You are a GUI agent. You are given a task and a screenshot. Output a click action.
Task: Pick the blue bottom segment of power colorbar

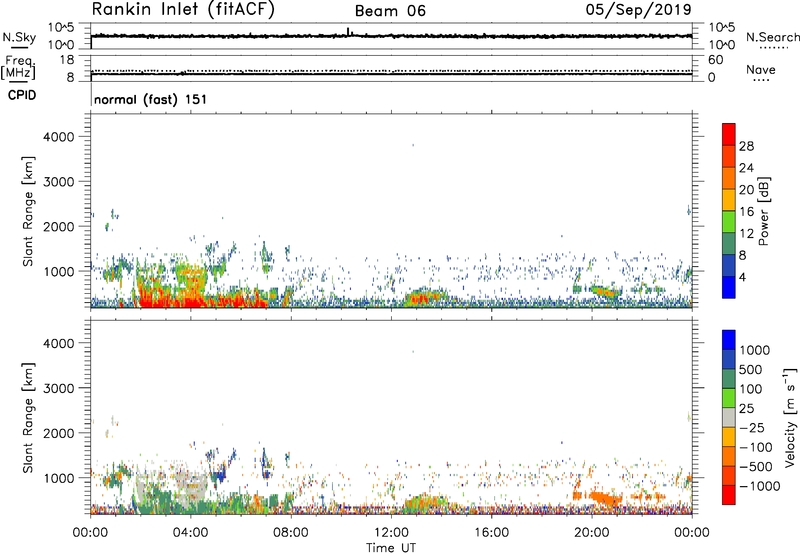(729, 288)
